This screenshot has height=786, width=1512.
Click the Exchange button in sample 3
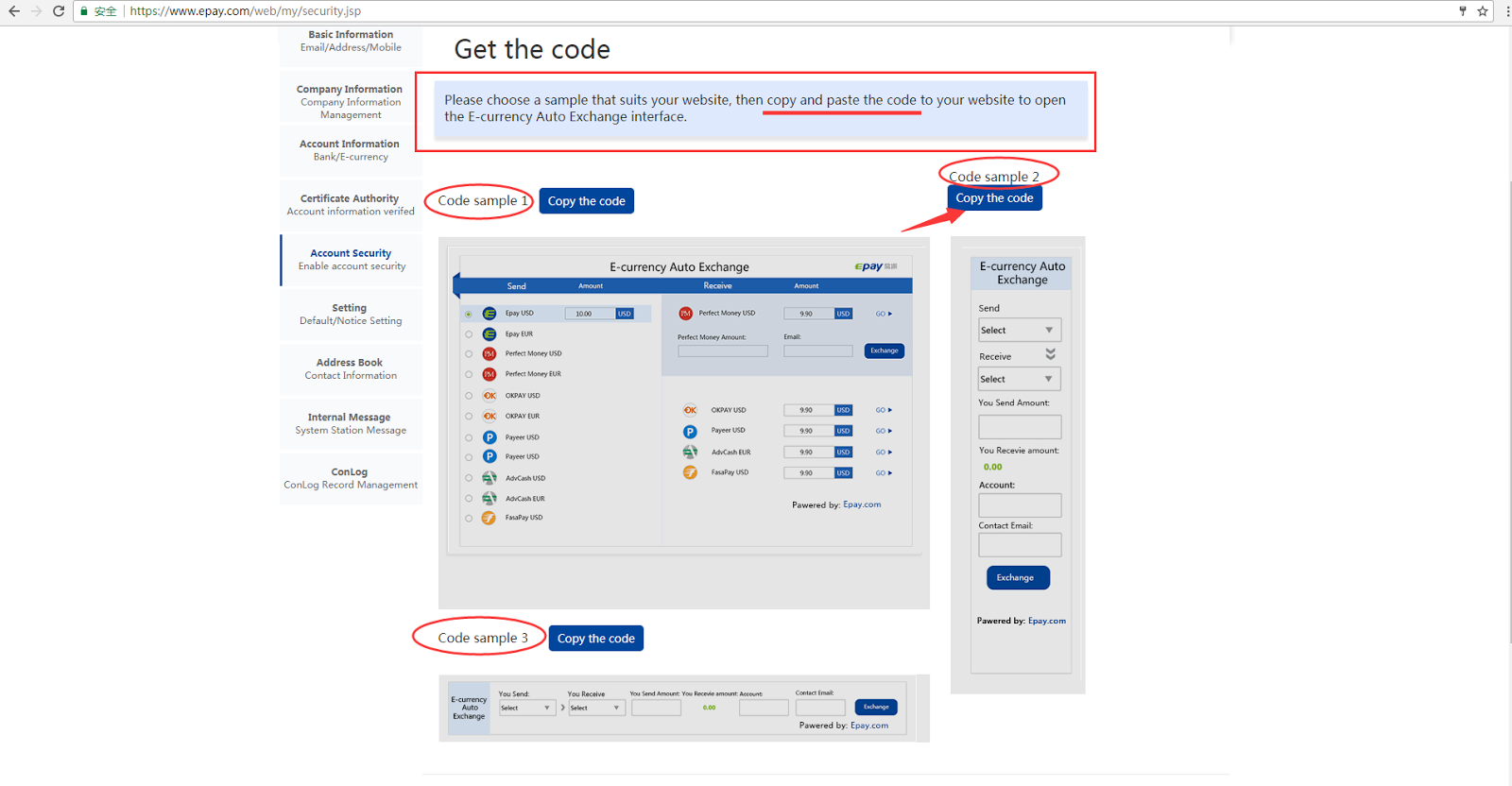(876, 707)
